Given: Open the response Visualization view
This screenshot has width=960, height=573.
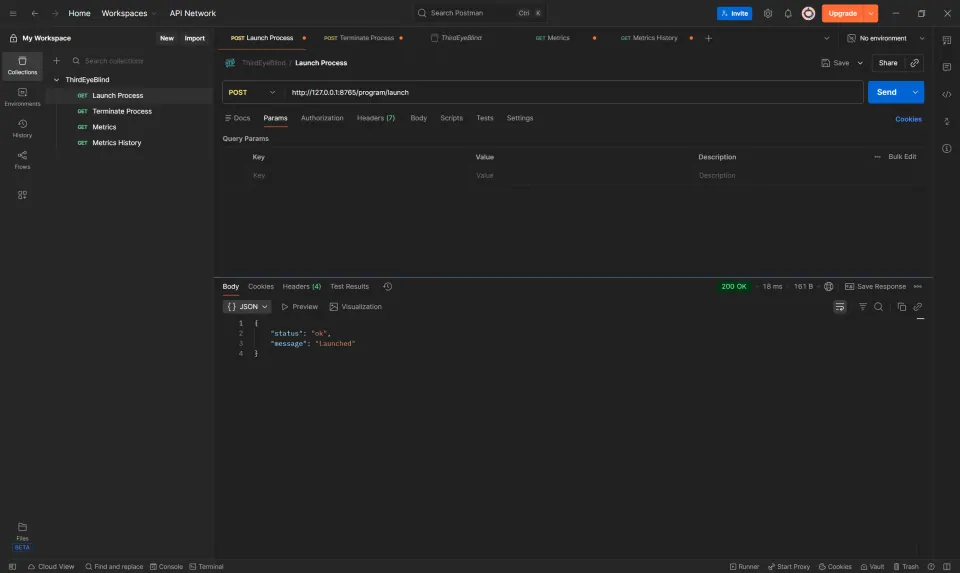Looking at the screenshot, I should pyautogui.click(x=356, y=307).
